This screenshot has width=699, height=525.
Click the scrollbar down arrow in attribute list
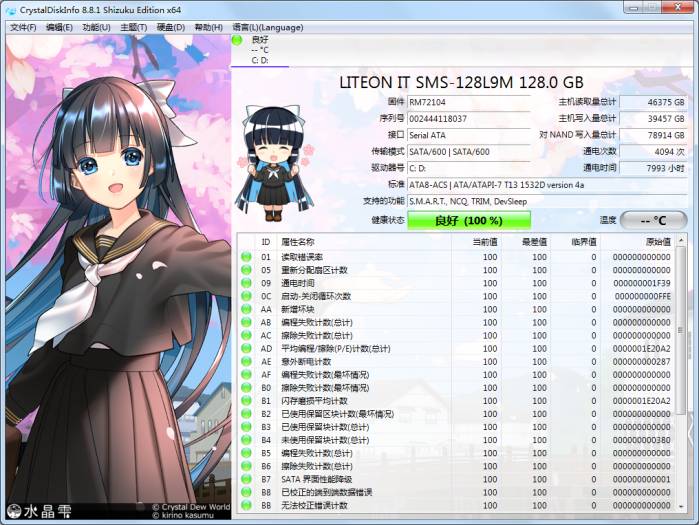coord(681,506)
